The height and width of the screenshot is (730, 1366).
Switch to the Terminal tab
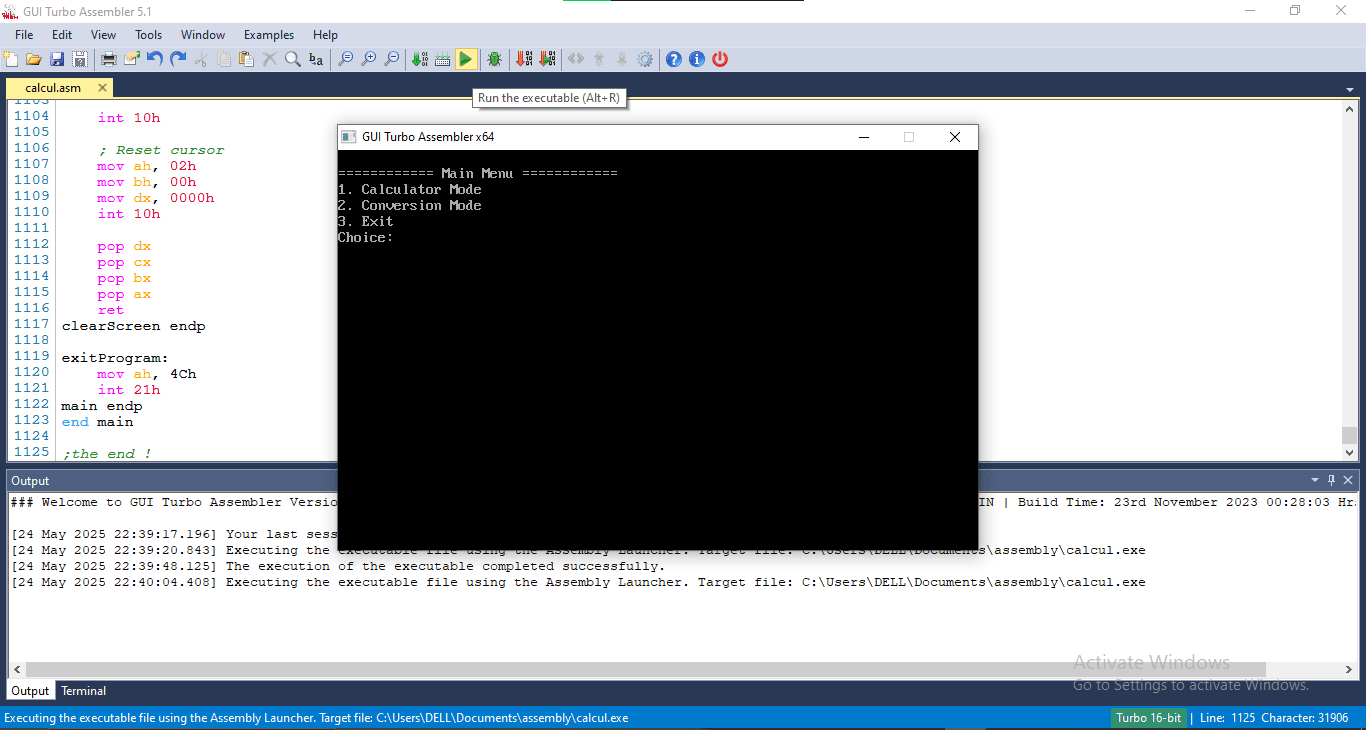click(84, 691)
